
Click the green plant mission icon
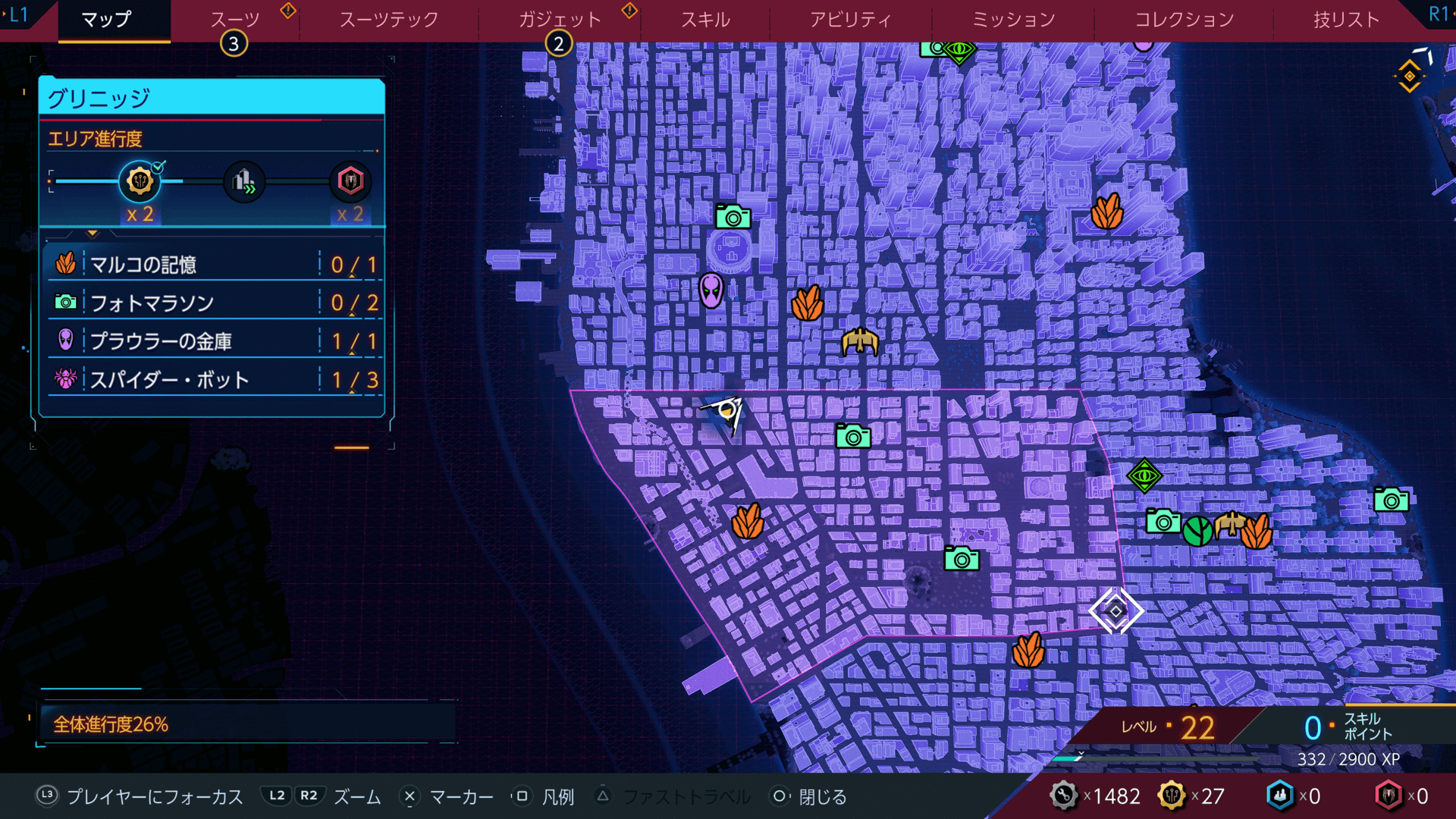(x=1197, y=530)
